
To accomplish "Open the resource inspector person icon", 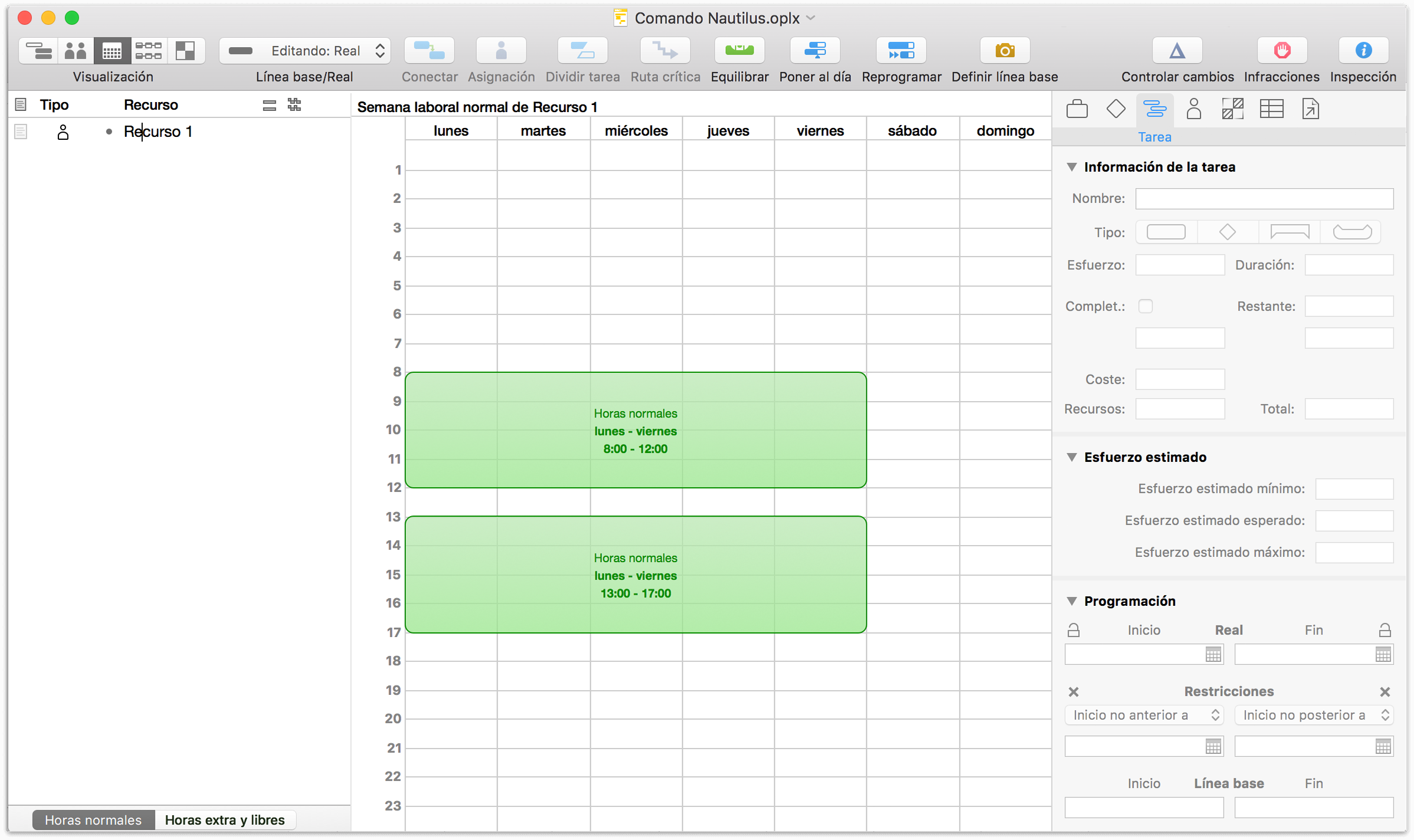I will (1194, 109).
